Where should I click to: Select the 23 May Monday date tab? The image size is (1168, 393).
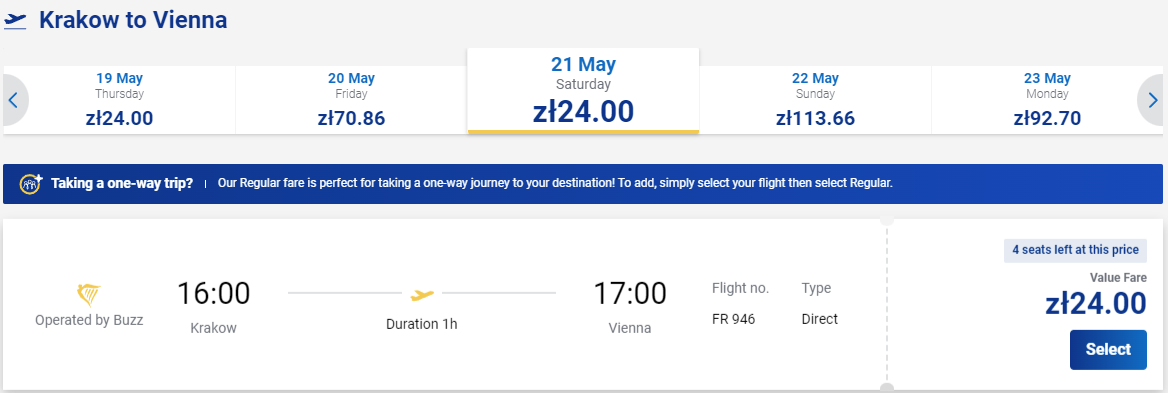point(1047,100)
